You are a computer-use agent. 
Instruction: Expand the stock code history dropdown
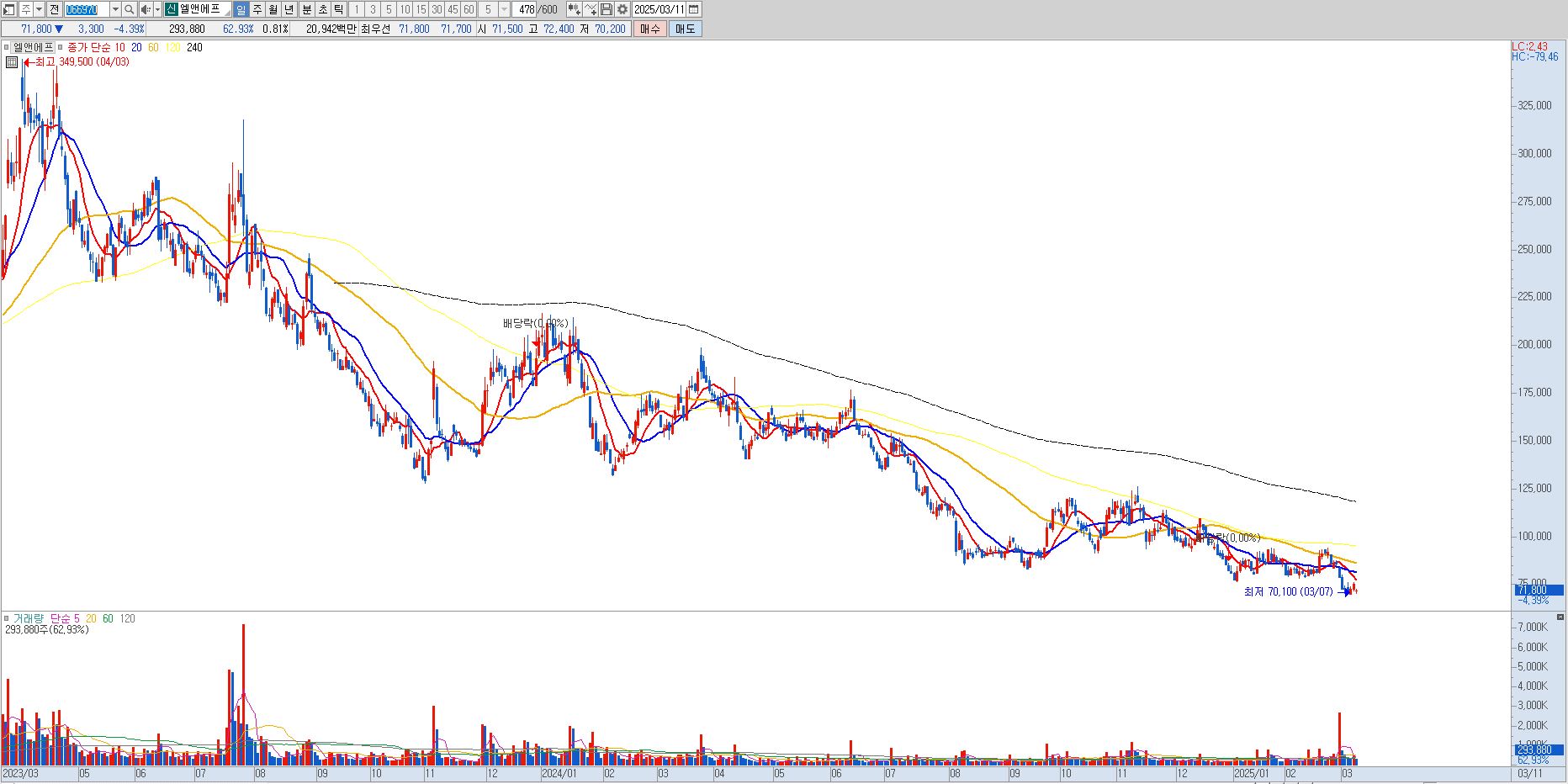pos(115,9)
